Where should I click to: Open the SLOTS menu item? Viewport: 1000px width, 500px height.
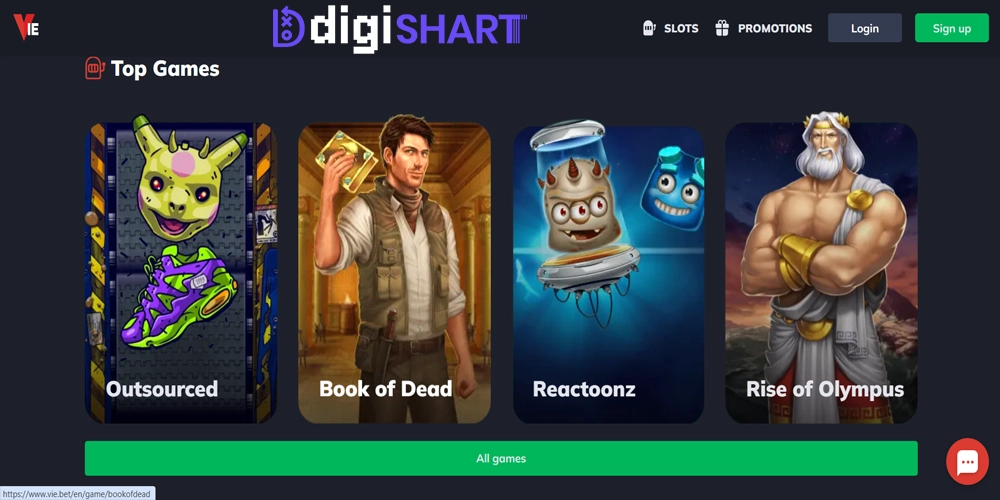point(681,29)
